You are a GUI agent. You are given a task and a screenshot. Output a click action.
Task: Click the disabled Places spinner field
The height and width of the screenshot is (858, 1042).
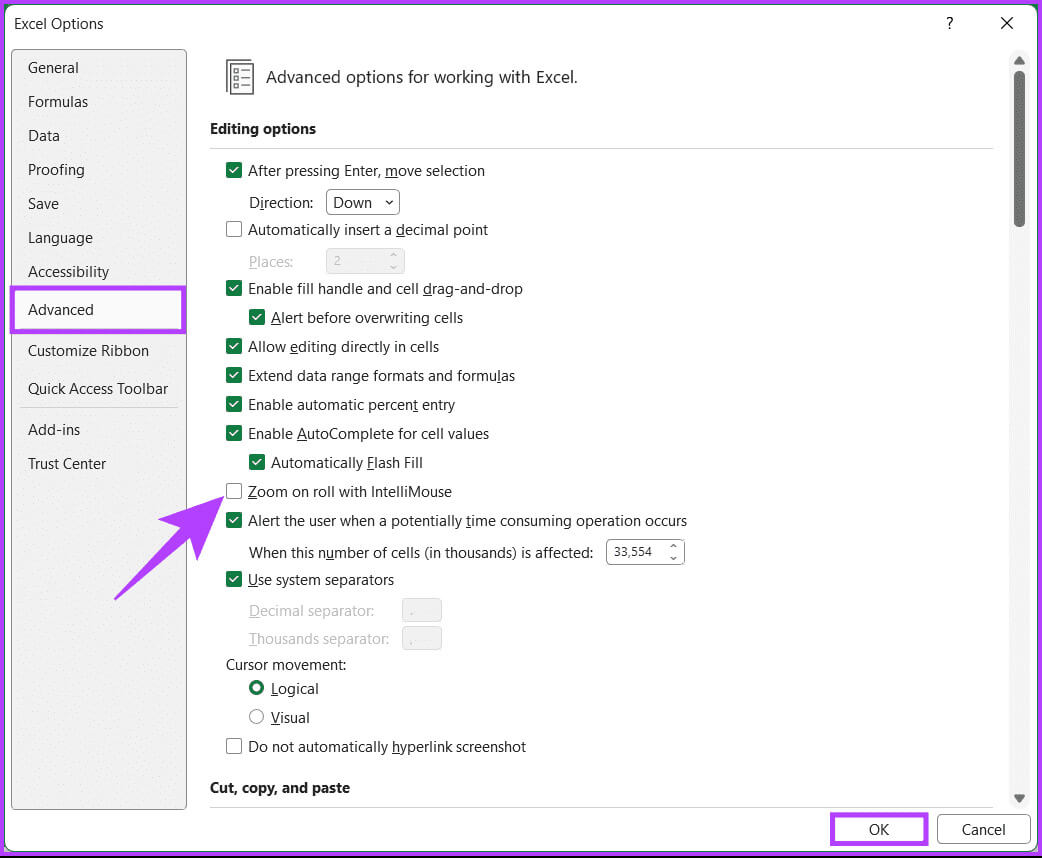tap(365, 261)
